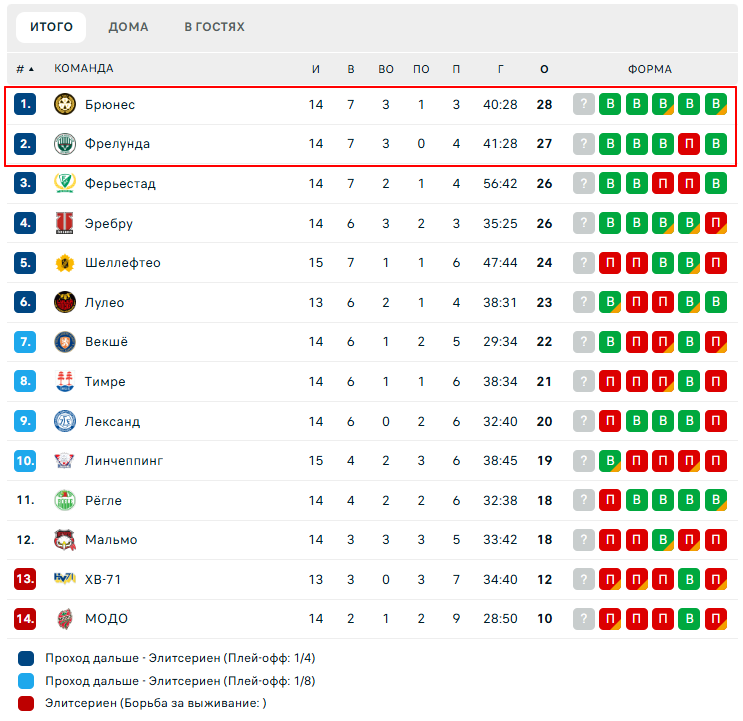743x721 pixels.
Task: Click the Шеллефтео team logo
Action: click(x=65, y=263)
